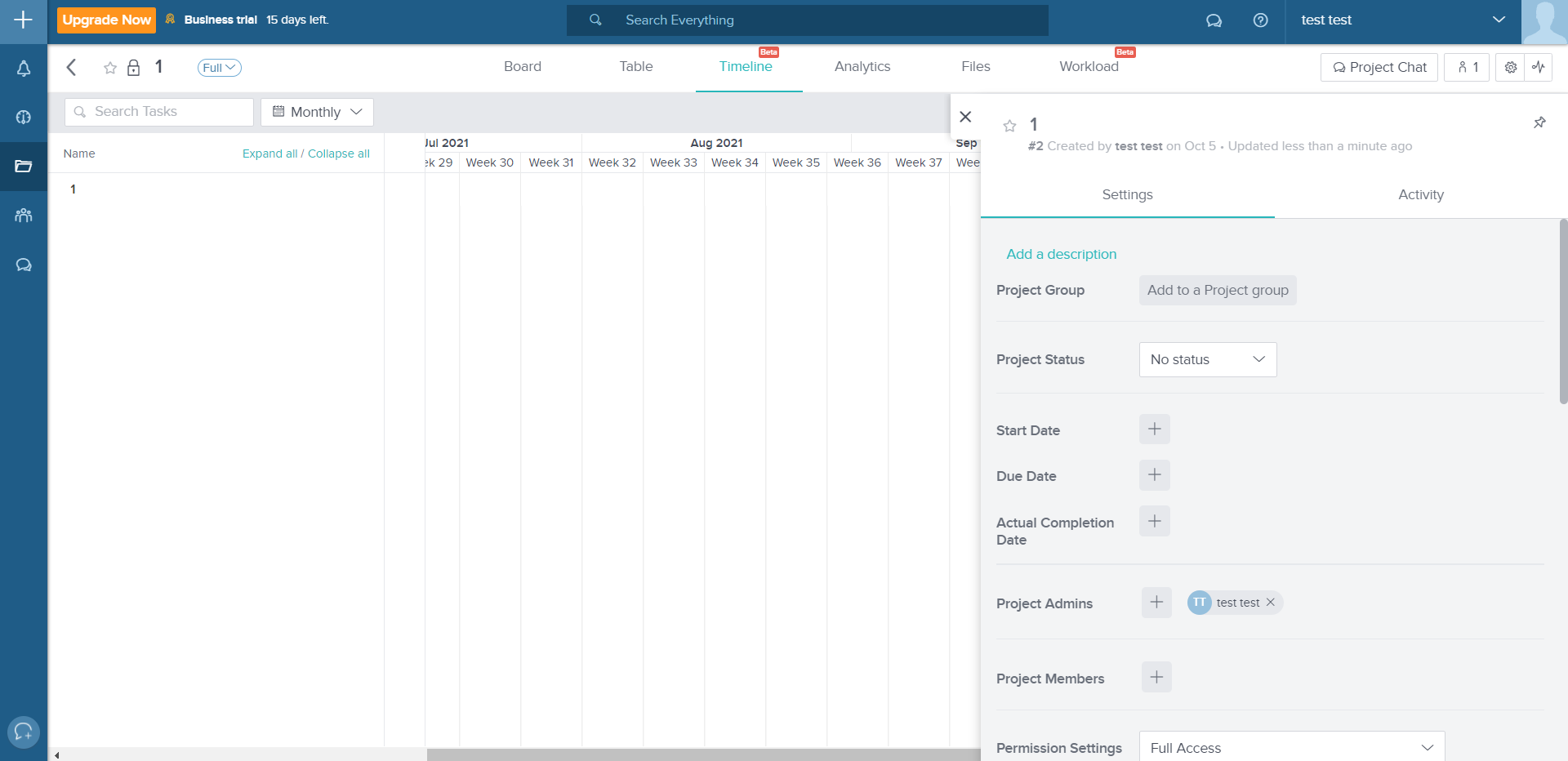Switch to the Activity tab in details panel
1568x761 pixels.
click(x=1421, y=195)
